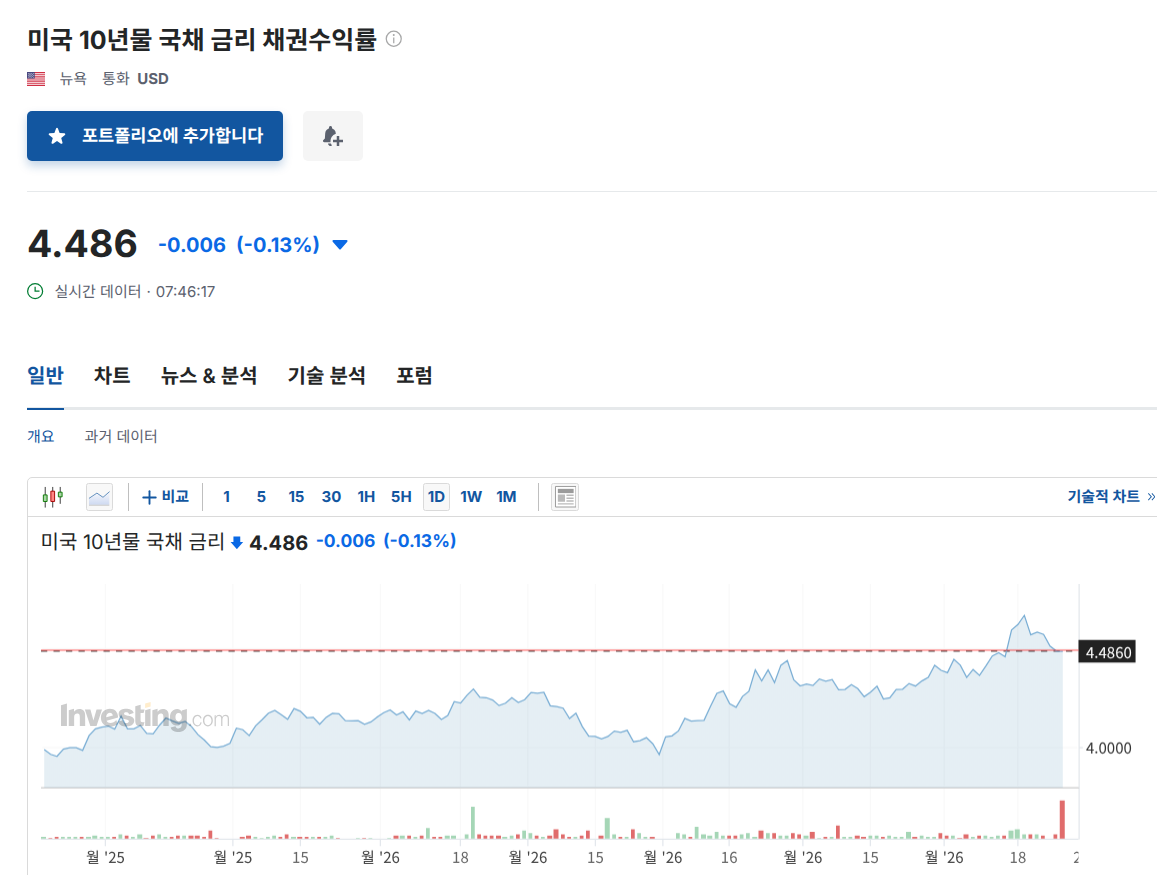Click the tall red volume bar at the chart's right end
This screenshot has height=875, width=1157.
[x=1063, y=819]
